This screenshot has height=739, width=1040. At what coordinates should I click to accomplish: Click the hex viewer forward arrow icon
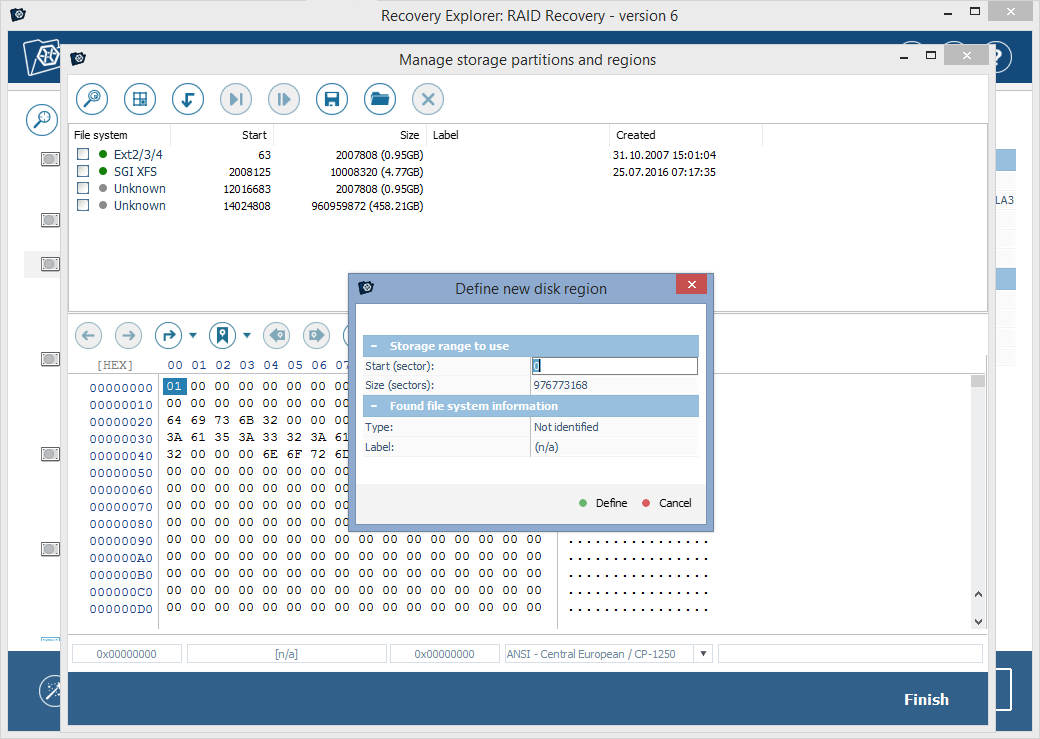click(x=129, y=336)
